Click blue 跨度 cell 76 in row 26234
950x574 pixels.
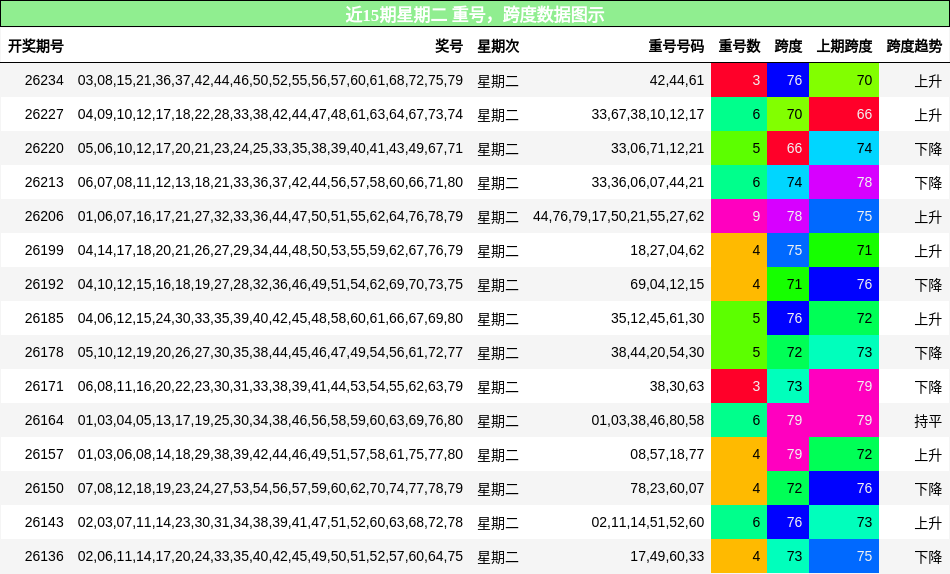[788, 80]
